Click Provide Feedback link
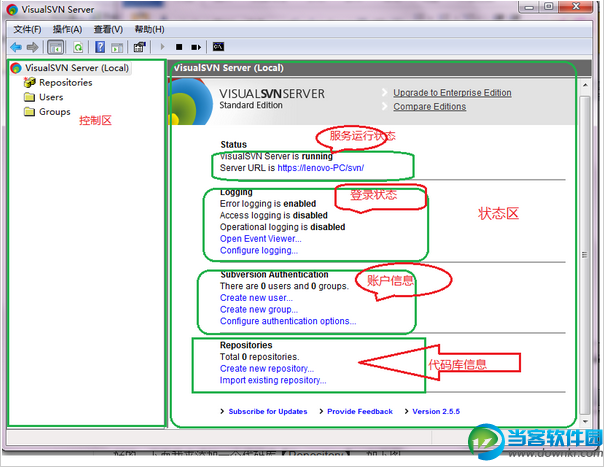Image resolution: width=604 pixels, height=467 pixels. pos(360,412)
